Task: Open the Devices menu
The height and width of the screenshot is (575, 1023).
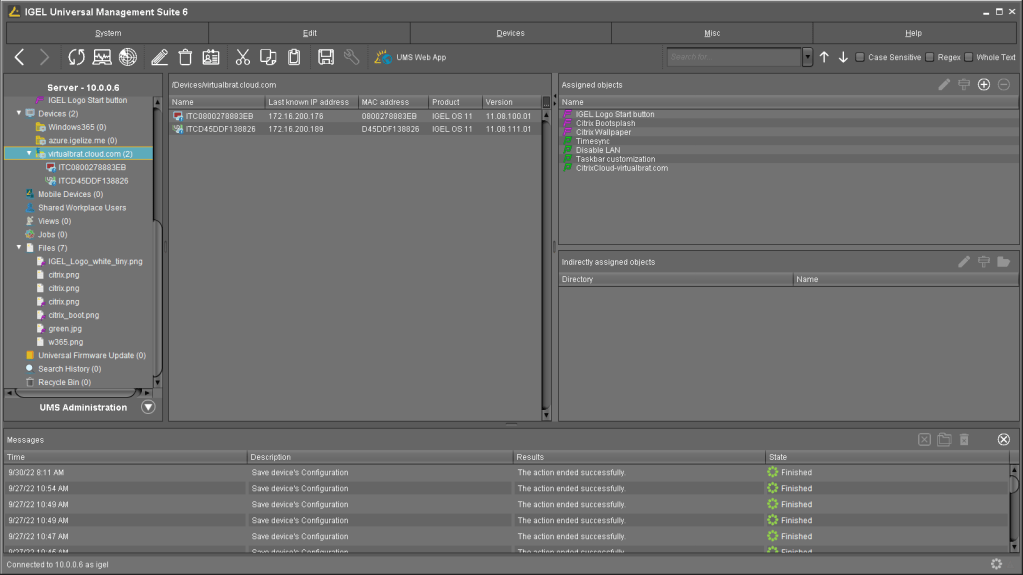Action: (x=510, y=33)
